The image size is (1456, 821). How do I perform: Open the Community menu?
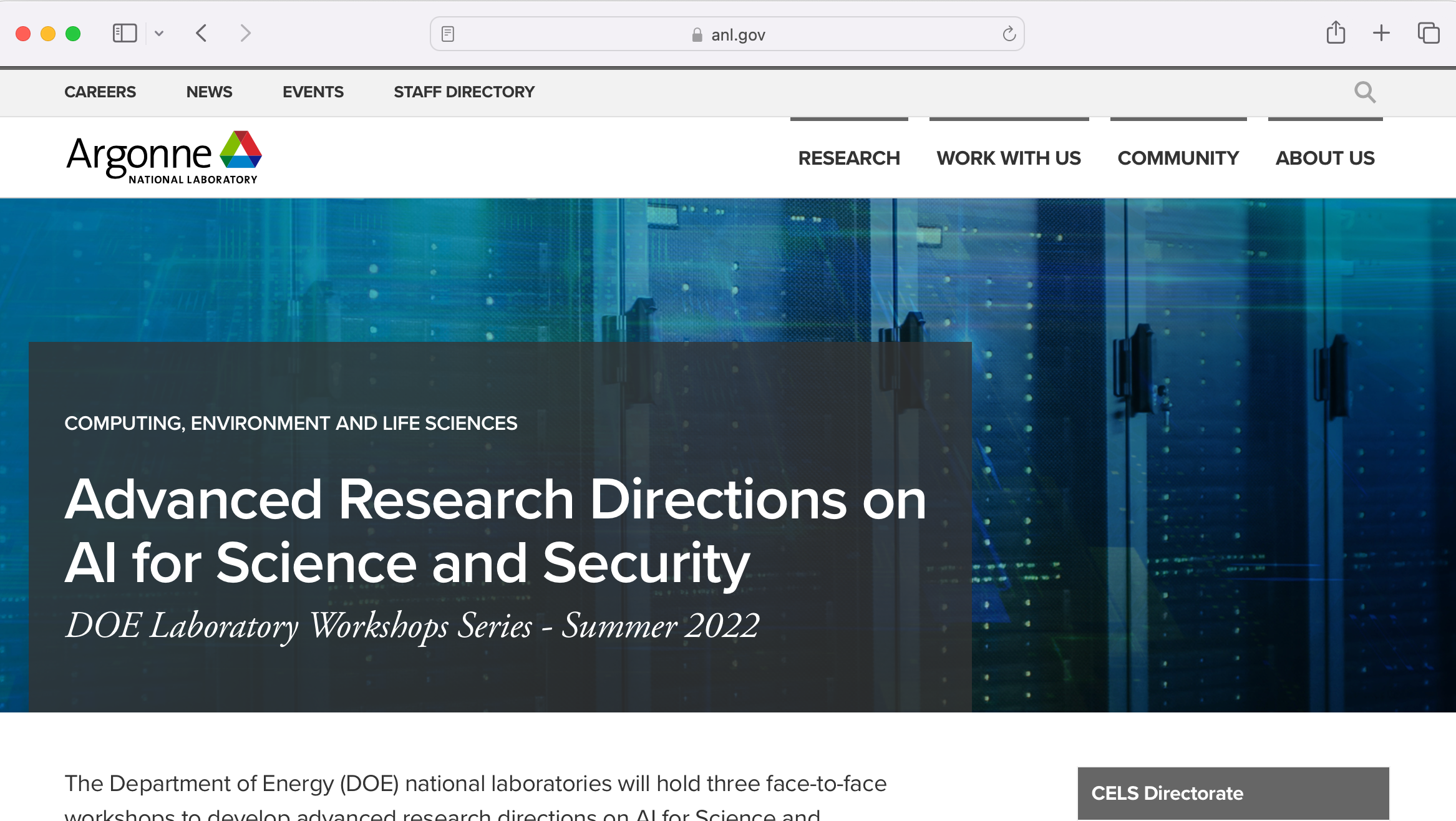point(1178,158)
